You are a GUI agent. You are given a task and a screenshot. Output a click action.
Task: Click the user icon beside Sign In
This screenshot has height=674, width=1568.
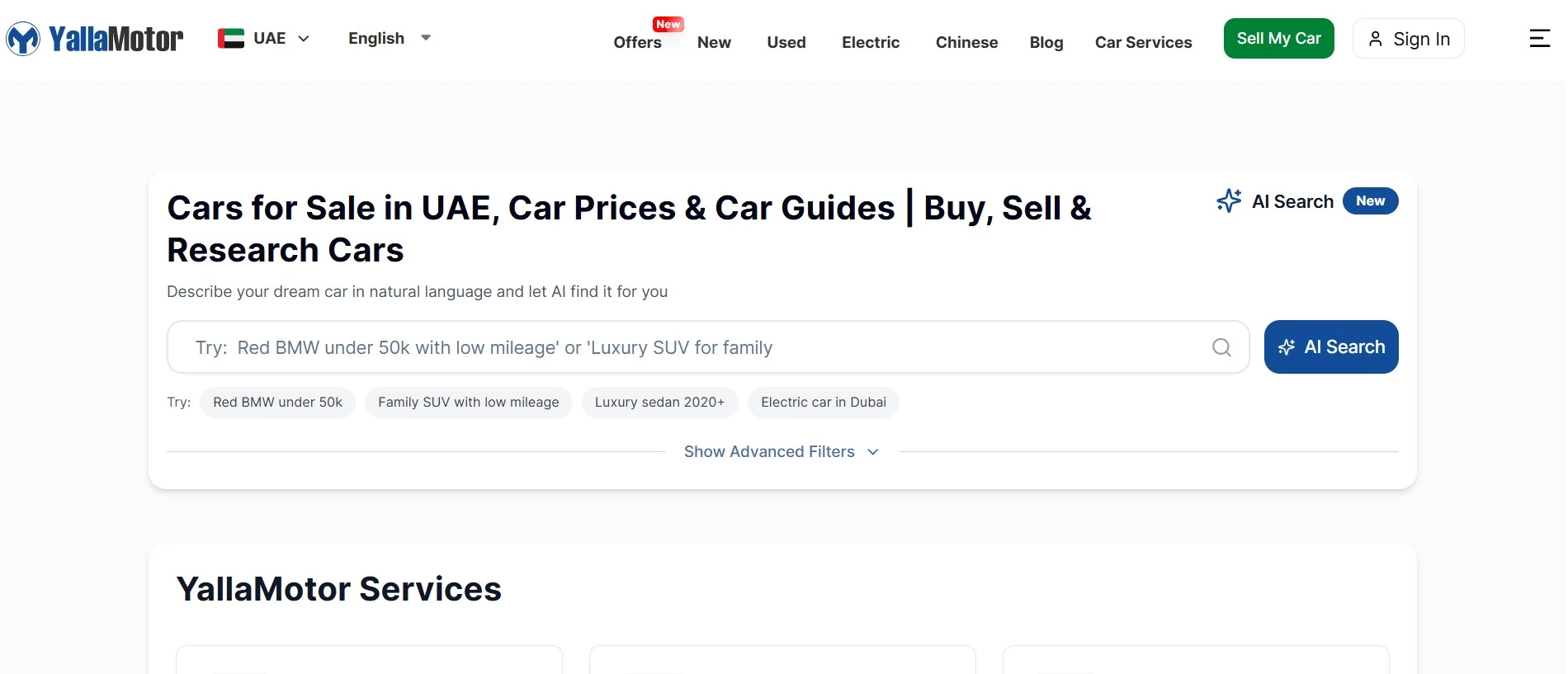1375,39
